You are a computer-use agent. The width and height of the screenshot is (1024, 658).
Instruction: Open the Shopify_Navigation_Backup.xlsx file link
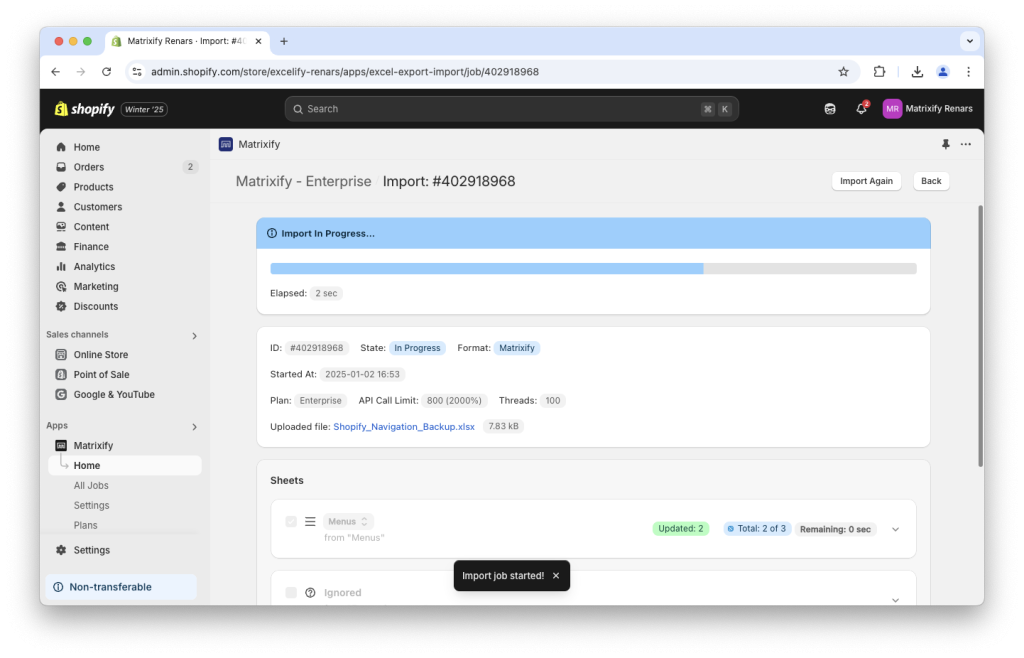click(403, 426)
